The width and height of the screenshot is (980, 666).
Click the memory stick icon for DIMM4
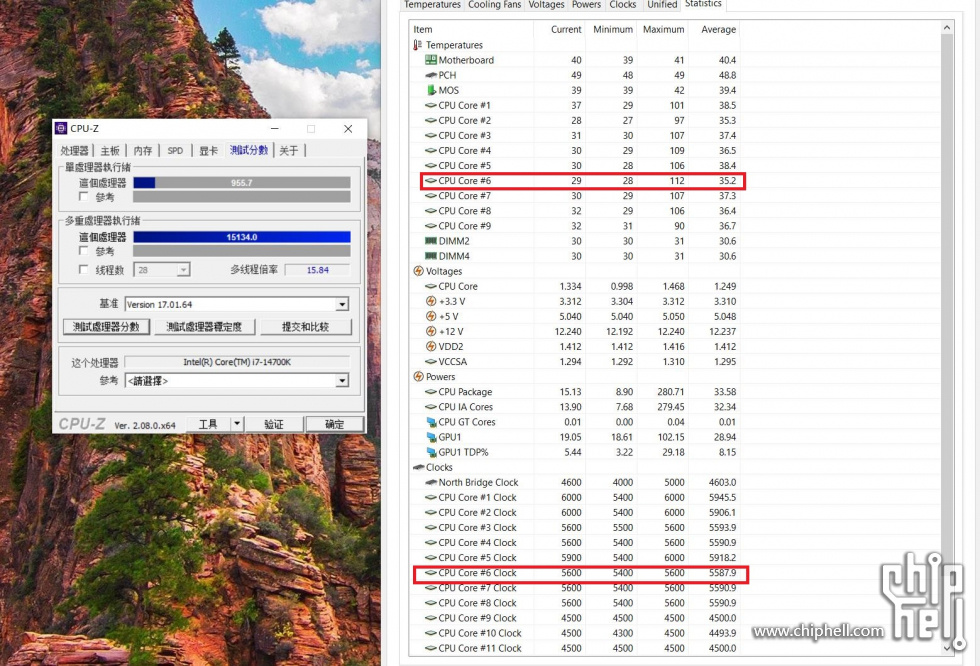[431, 256]
